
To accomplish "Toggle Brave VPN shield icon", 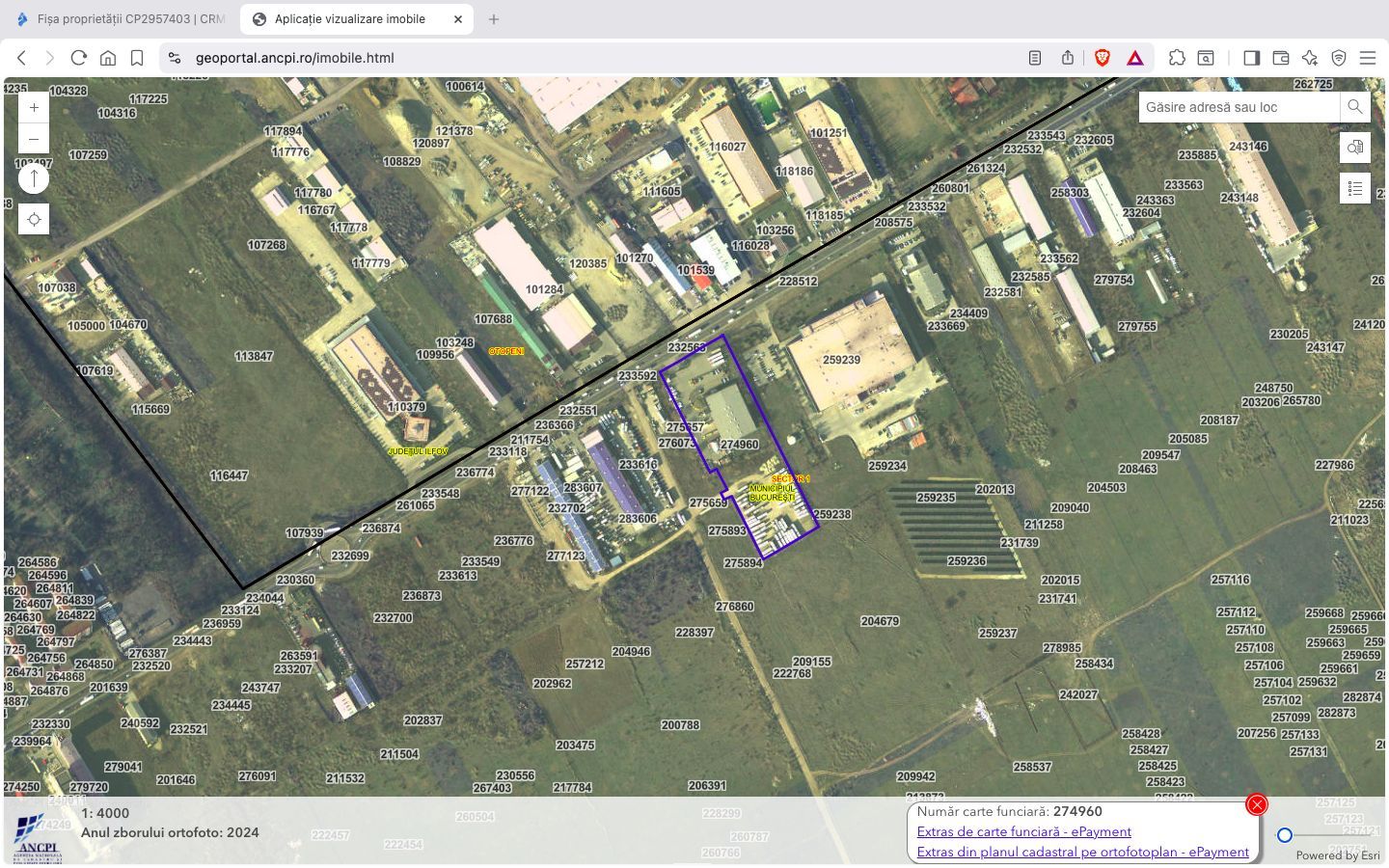I will [x=1339, y=58].
